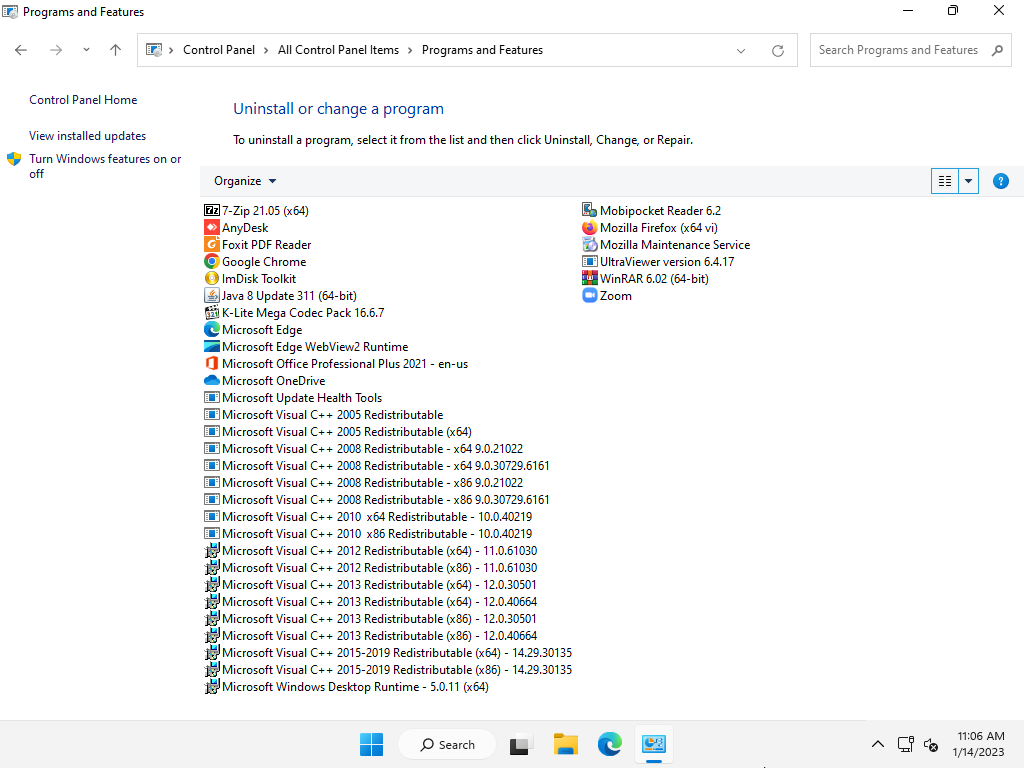Viewport: 1024px width, 768px height.
Task: Click All Control Panel Items breadcrumb
Action: (x=338, y=50)
